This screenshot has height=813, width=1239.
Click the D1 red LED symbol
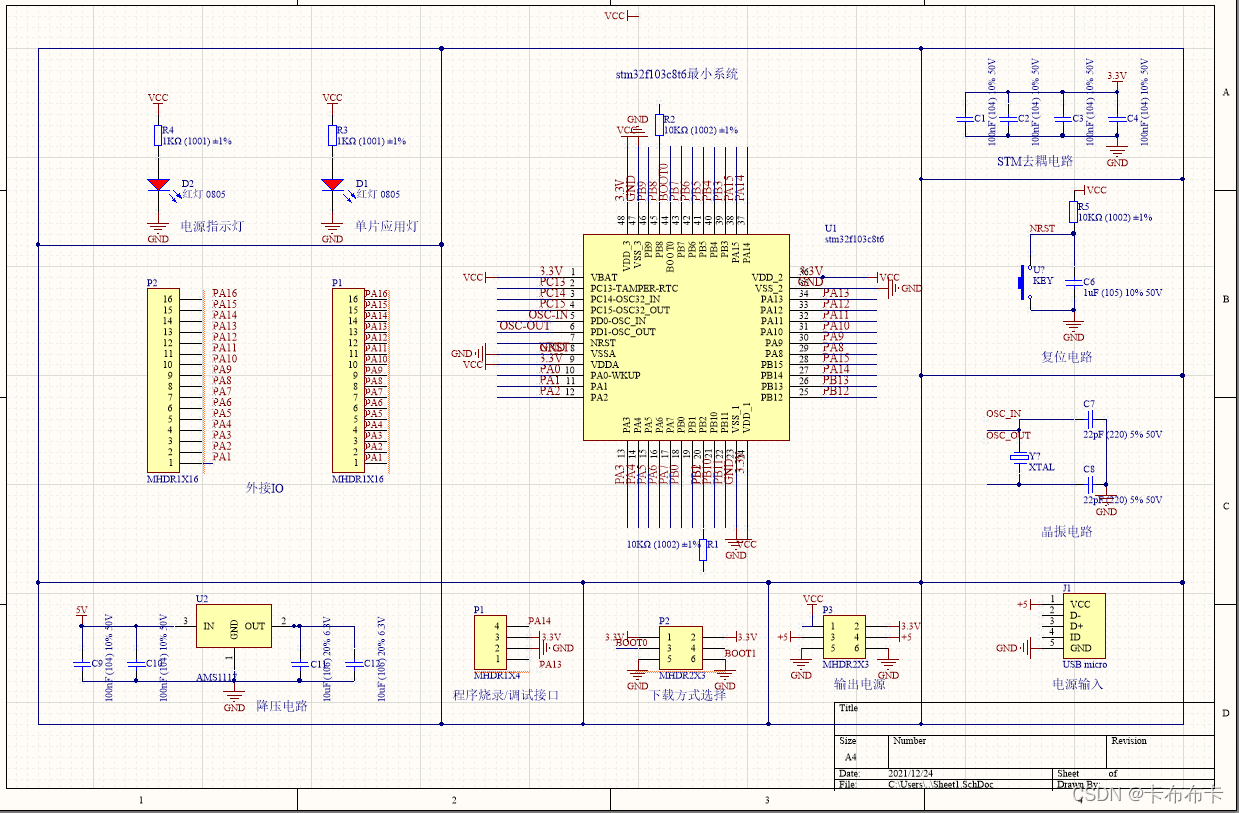(x=332, y=185)
